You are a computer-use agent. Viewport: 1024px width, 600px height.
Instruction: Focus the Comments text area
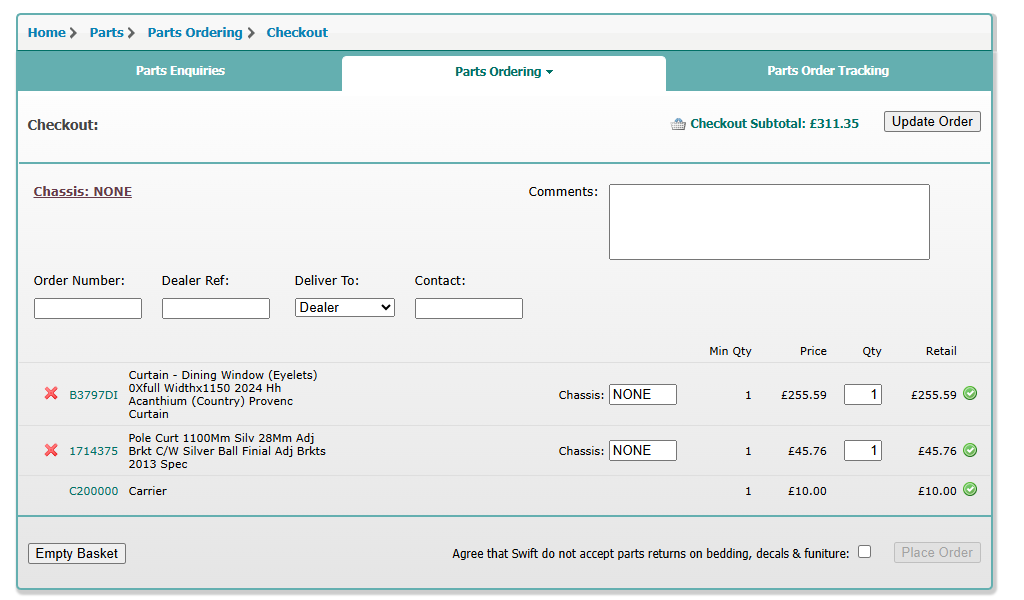(x=768, y=222)
